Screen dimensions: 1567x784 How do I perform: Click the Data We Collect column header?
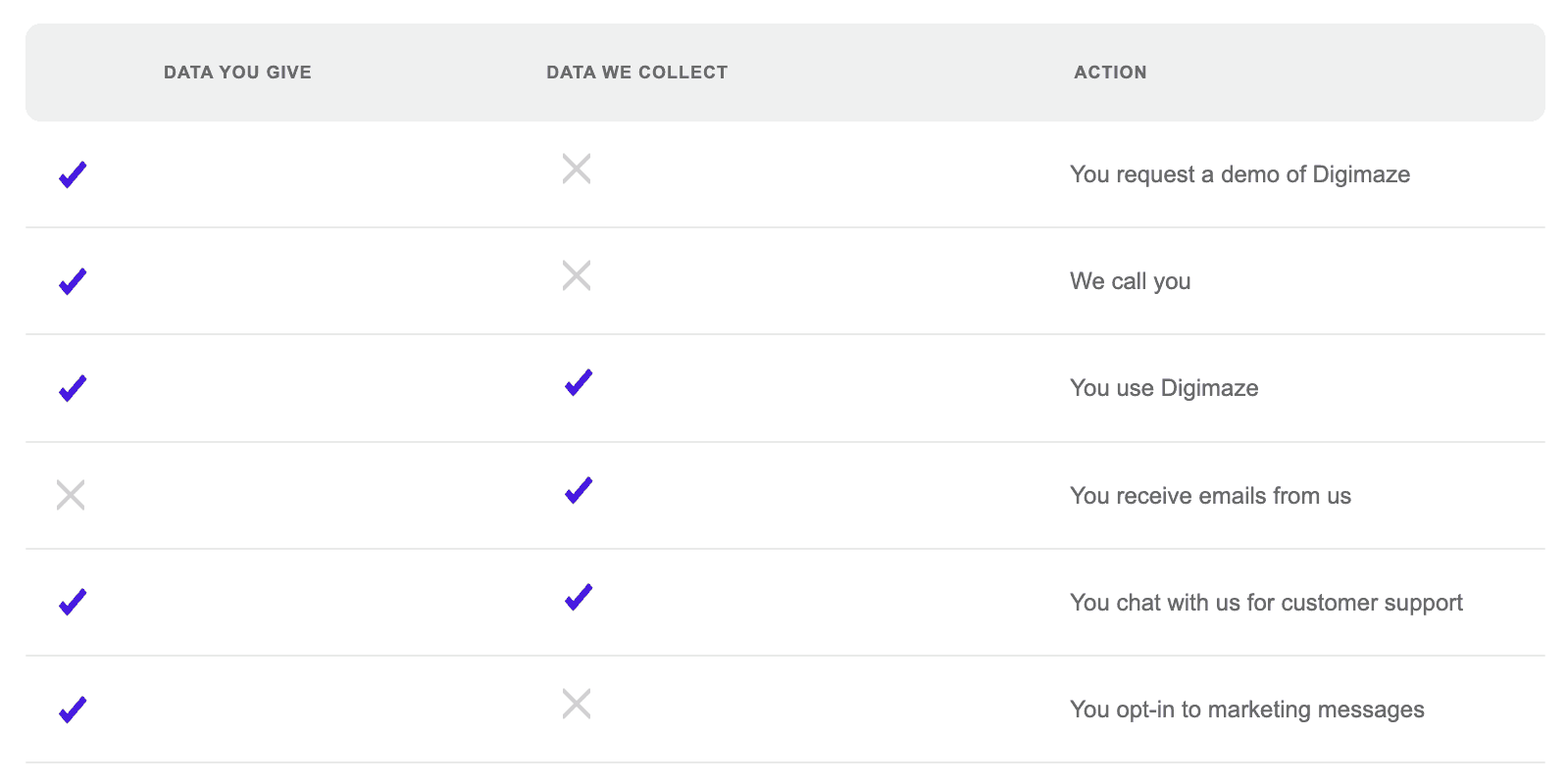(637, 73)
